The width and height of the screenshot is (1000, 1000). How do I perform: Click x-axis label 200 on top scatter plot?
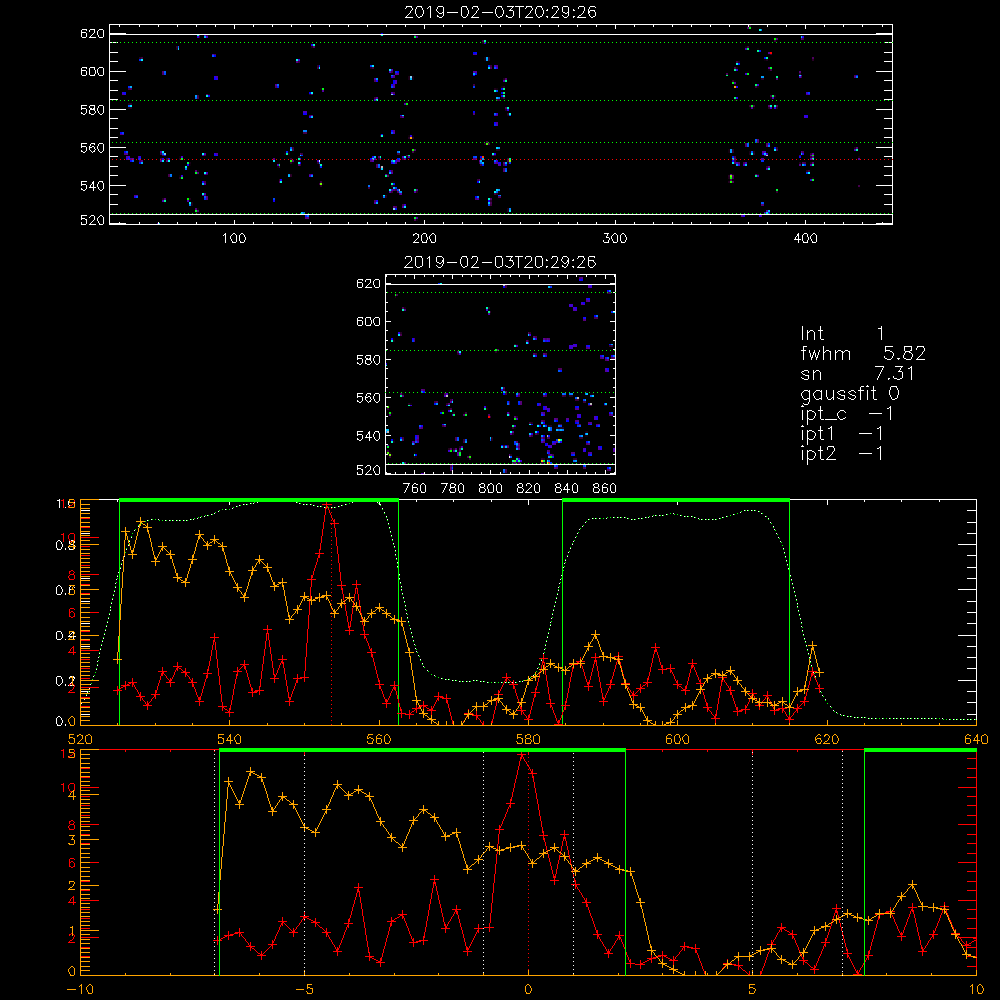(424, 239)
